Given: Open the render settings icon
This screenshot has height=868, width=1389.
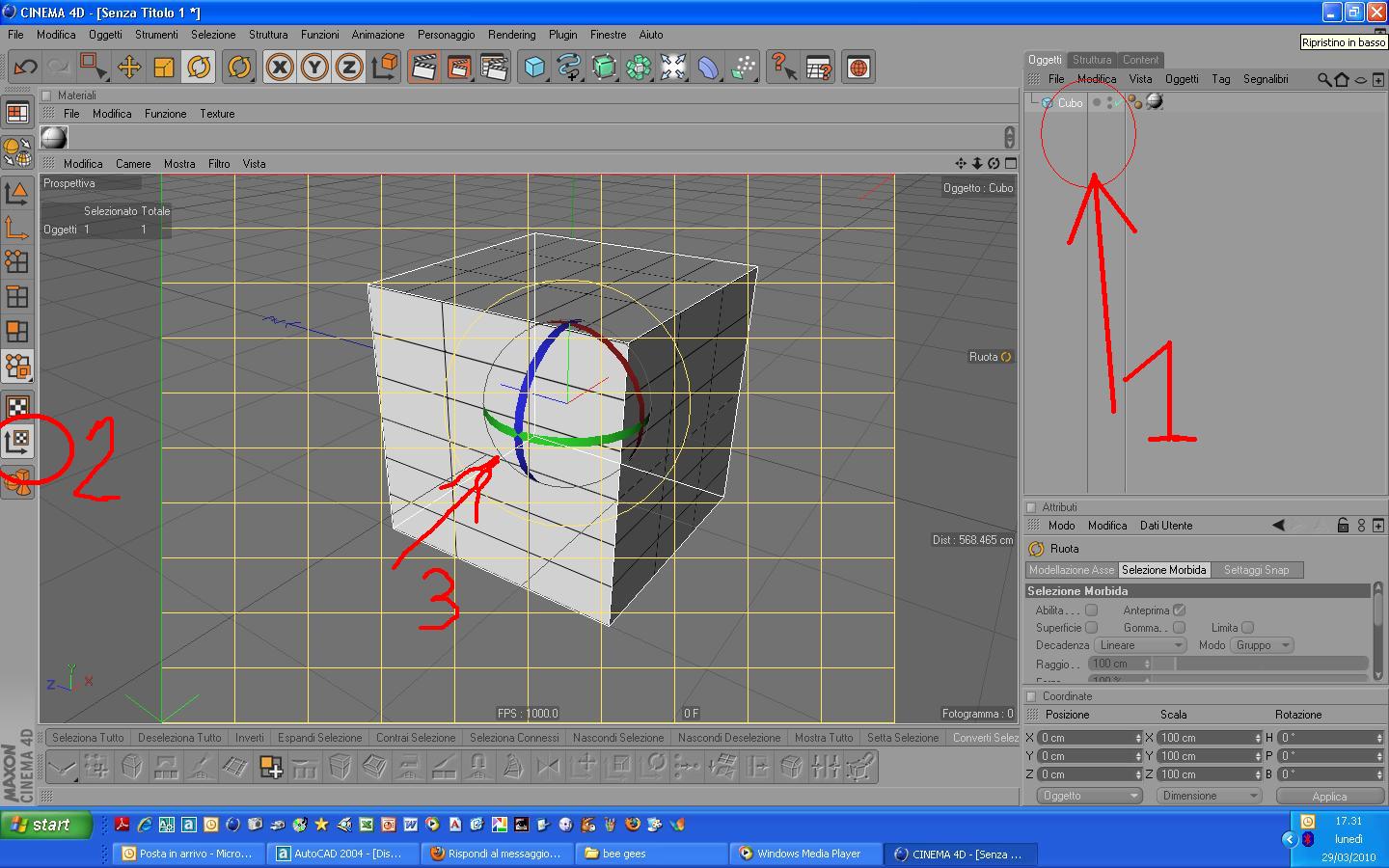Looking at the screenshot, I should coord(494,68).
